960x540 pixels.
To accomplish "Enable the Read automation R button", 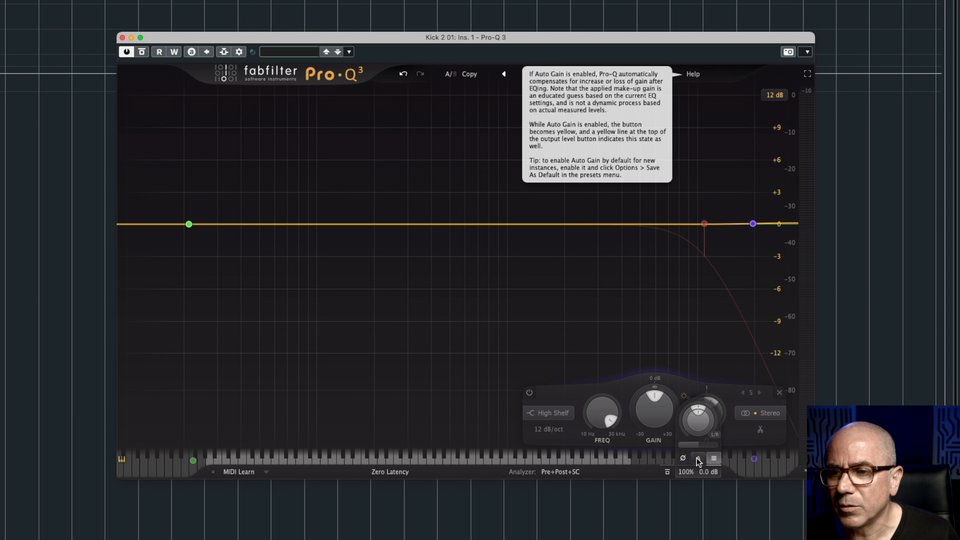I will click(x=159, y=52).
